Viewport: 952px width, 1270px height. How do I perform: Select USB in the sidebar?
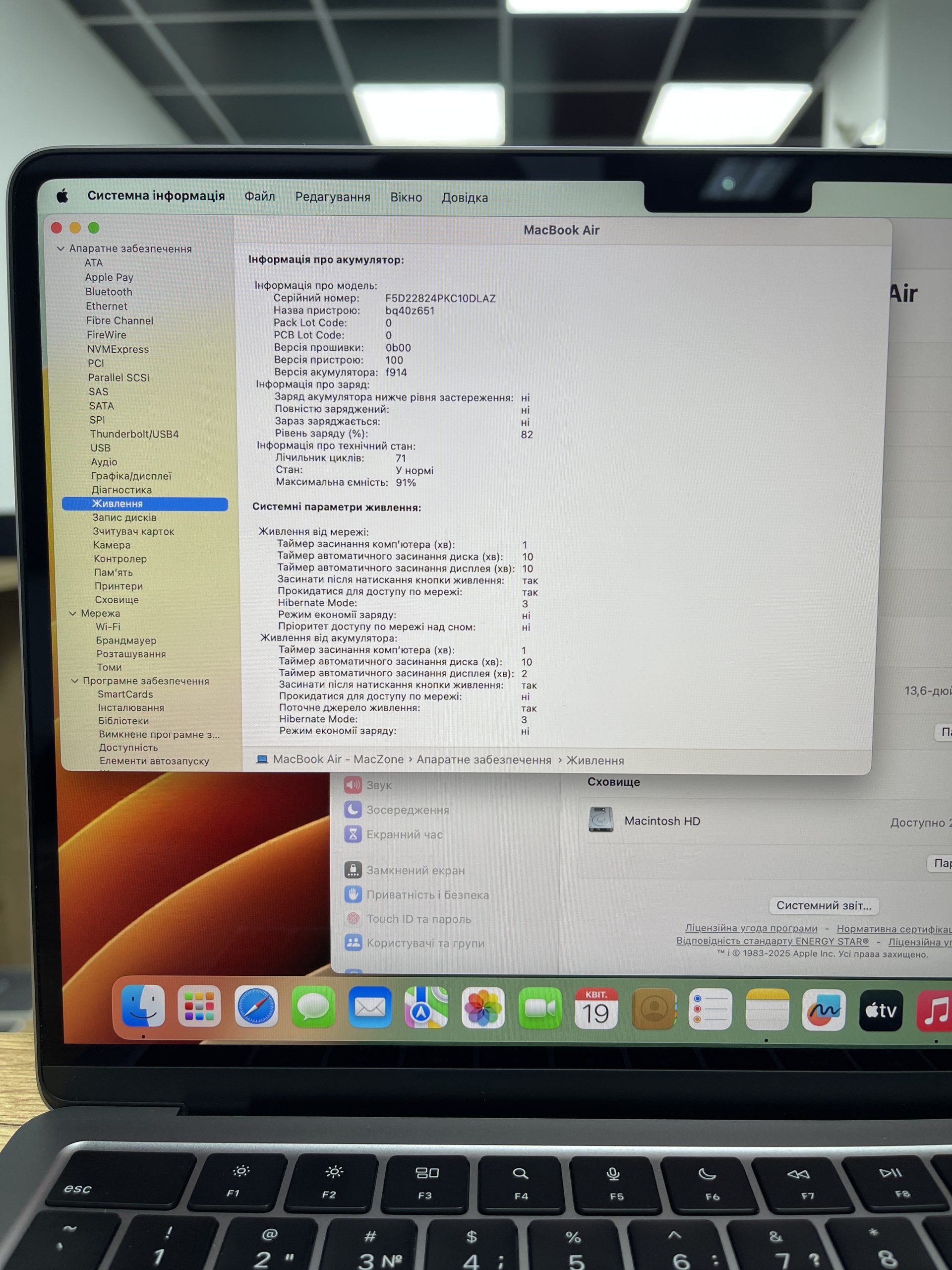(101, 448)
